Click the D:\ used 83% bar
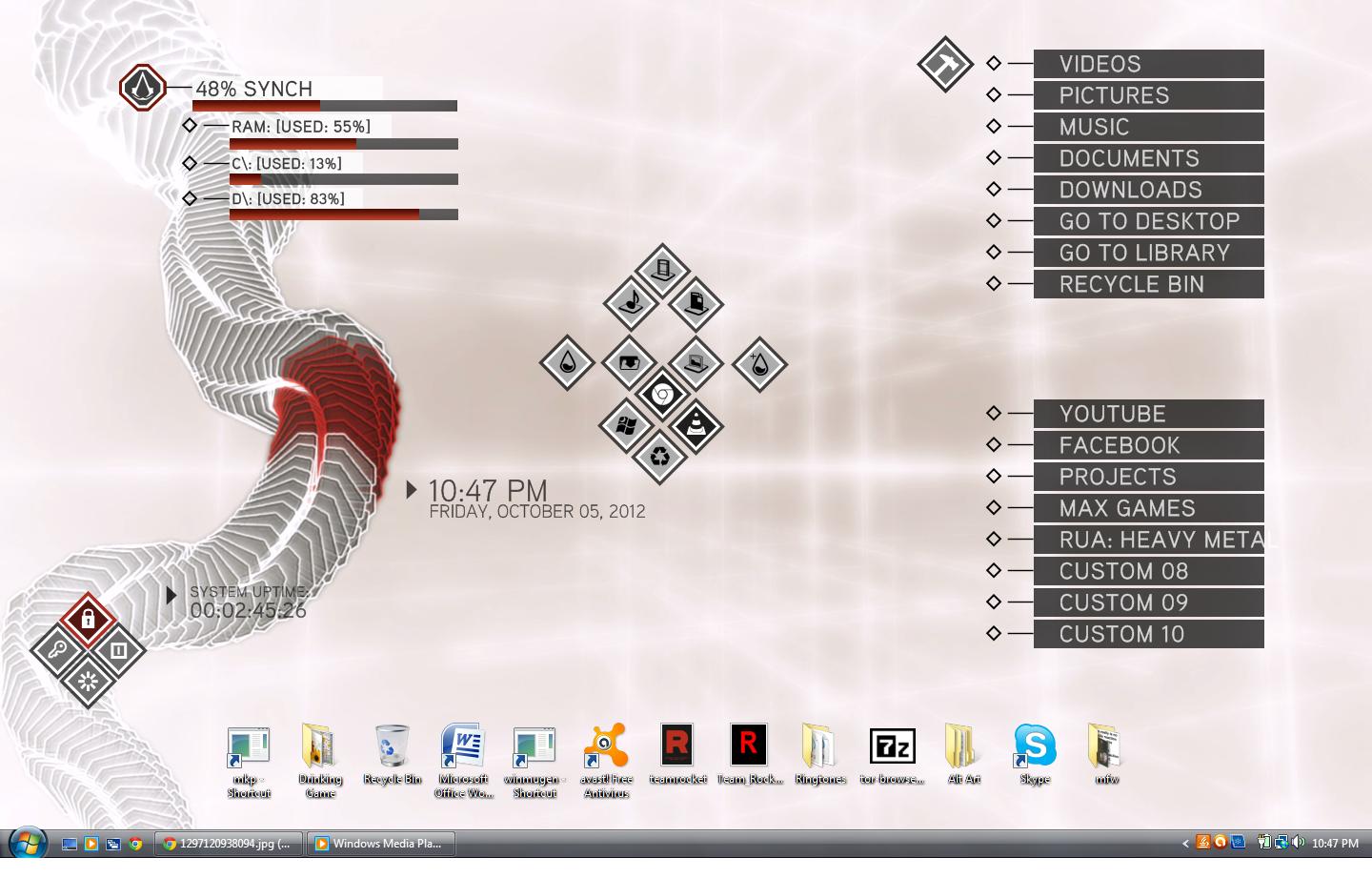This screenshot has width=1372, height=878. (x=344, y=214)
